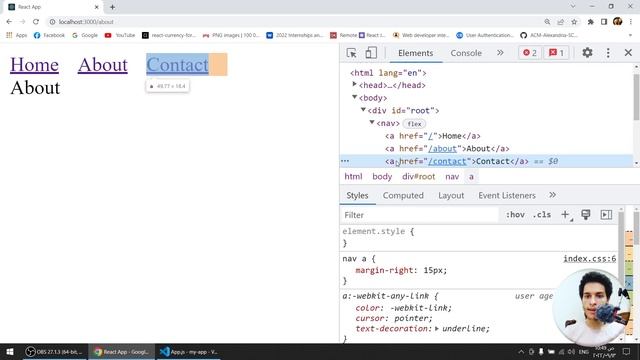640x360 pixels.
Task: Add new style rule plus icon
Action: pyautogui.click(x=565, y=215)
